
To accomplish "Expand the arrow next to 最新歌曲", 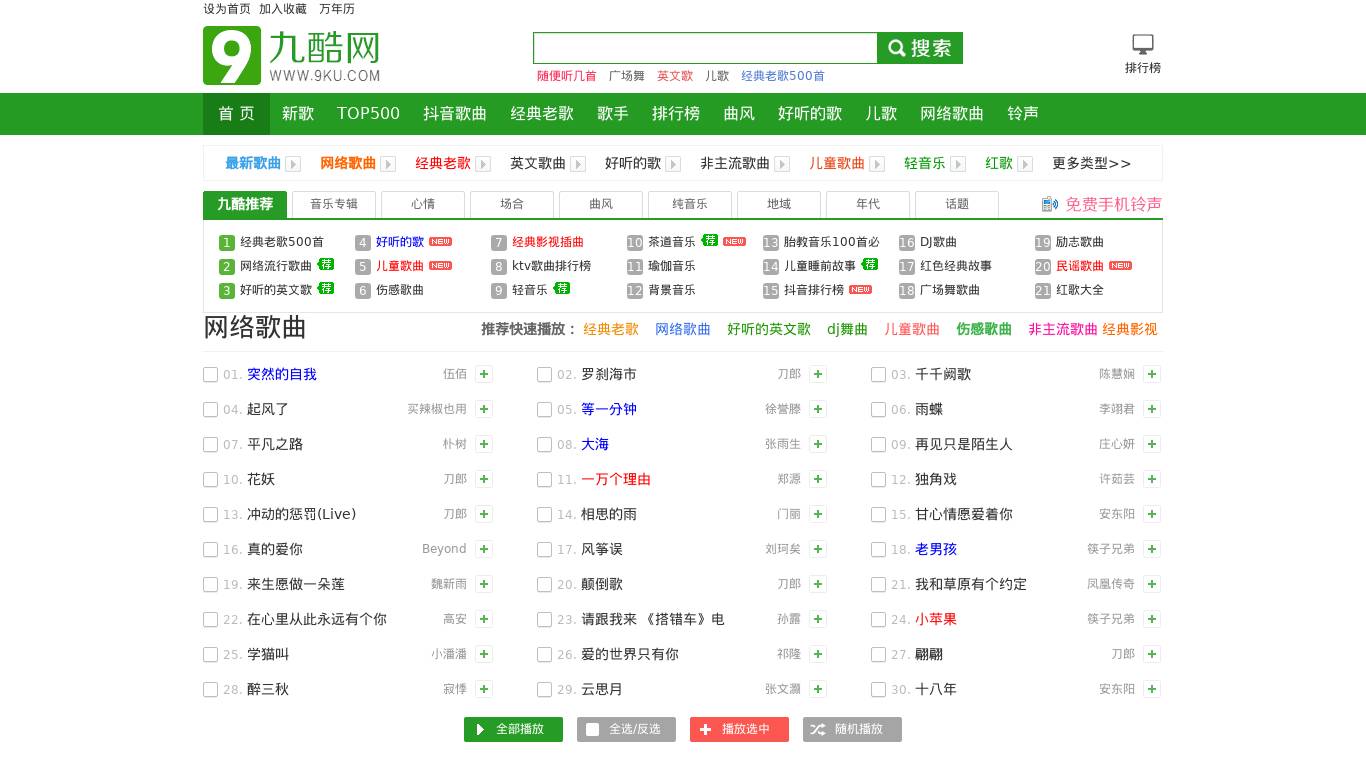I will pos(293,163).
